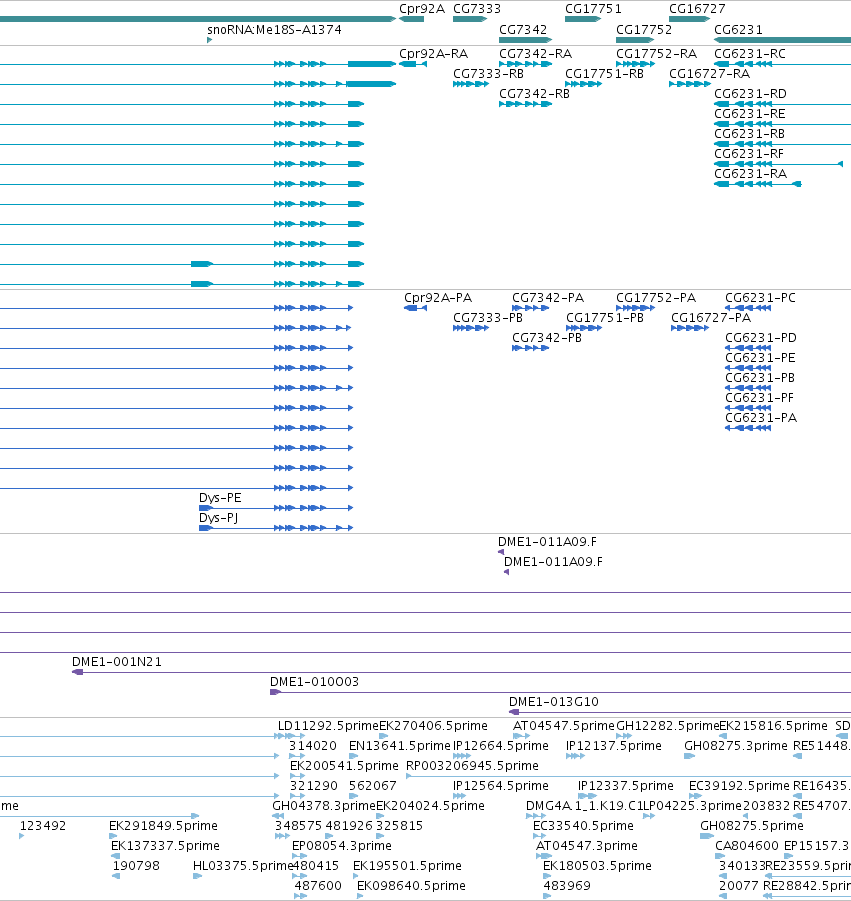Screen dimensions: 851x901
Task: Click the CG16727 gene label
Action: (697, 9)
